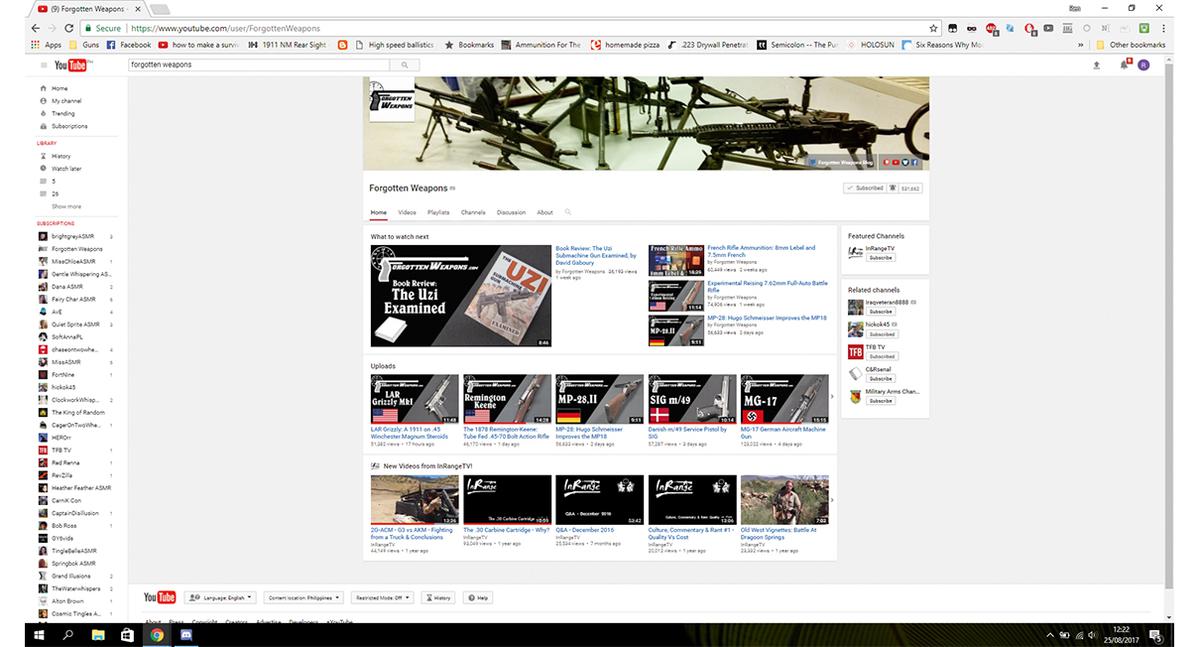
Task: Open the Remington-Keene video thumbnail
Action: coord(507,399)
